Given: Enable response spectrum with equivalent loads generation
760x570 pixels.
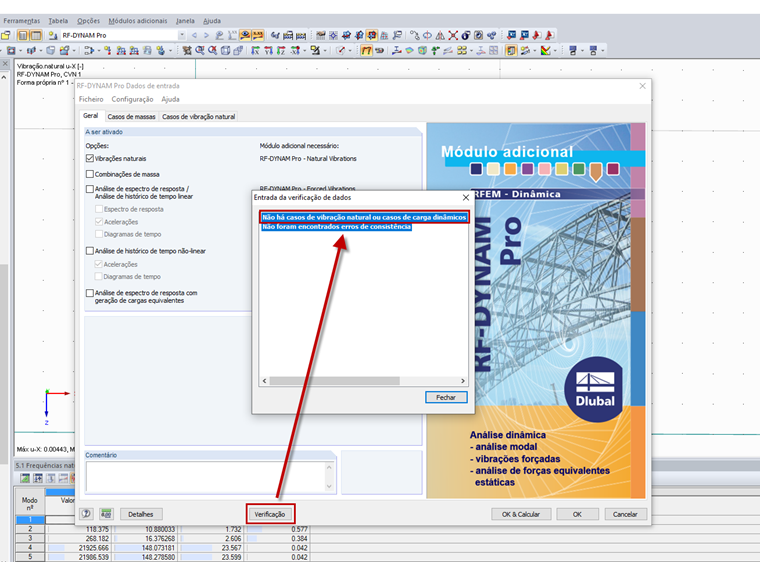Looking at the screenshot, I should click(x=90, y=293).
